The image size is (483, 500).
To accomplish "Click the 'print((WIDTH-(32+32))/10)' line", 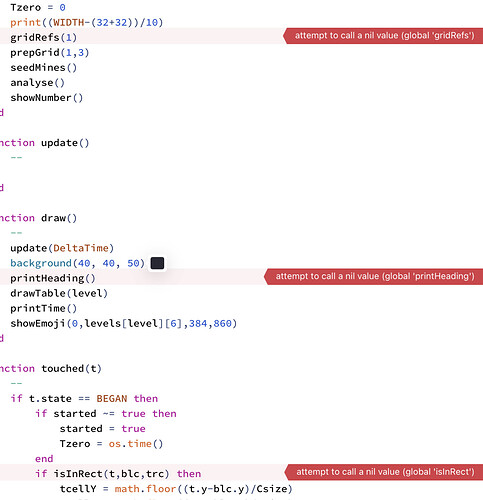I will pyautogui.click(x=87, y=22).
